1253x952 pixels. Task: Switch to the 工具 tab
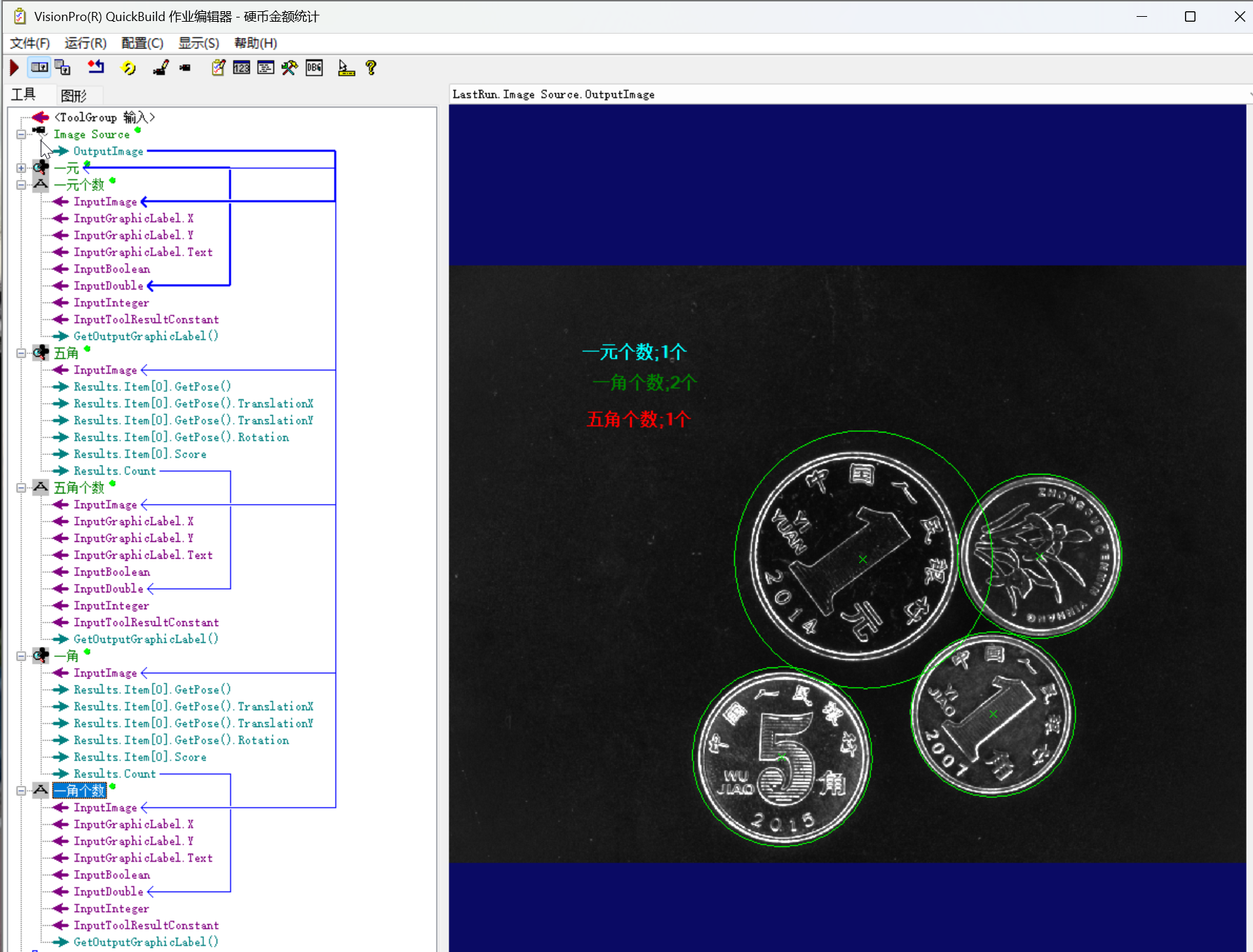23,95
